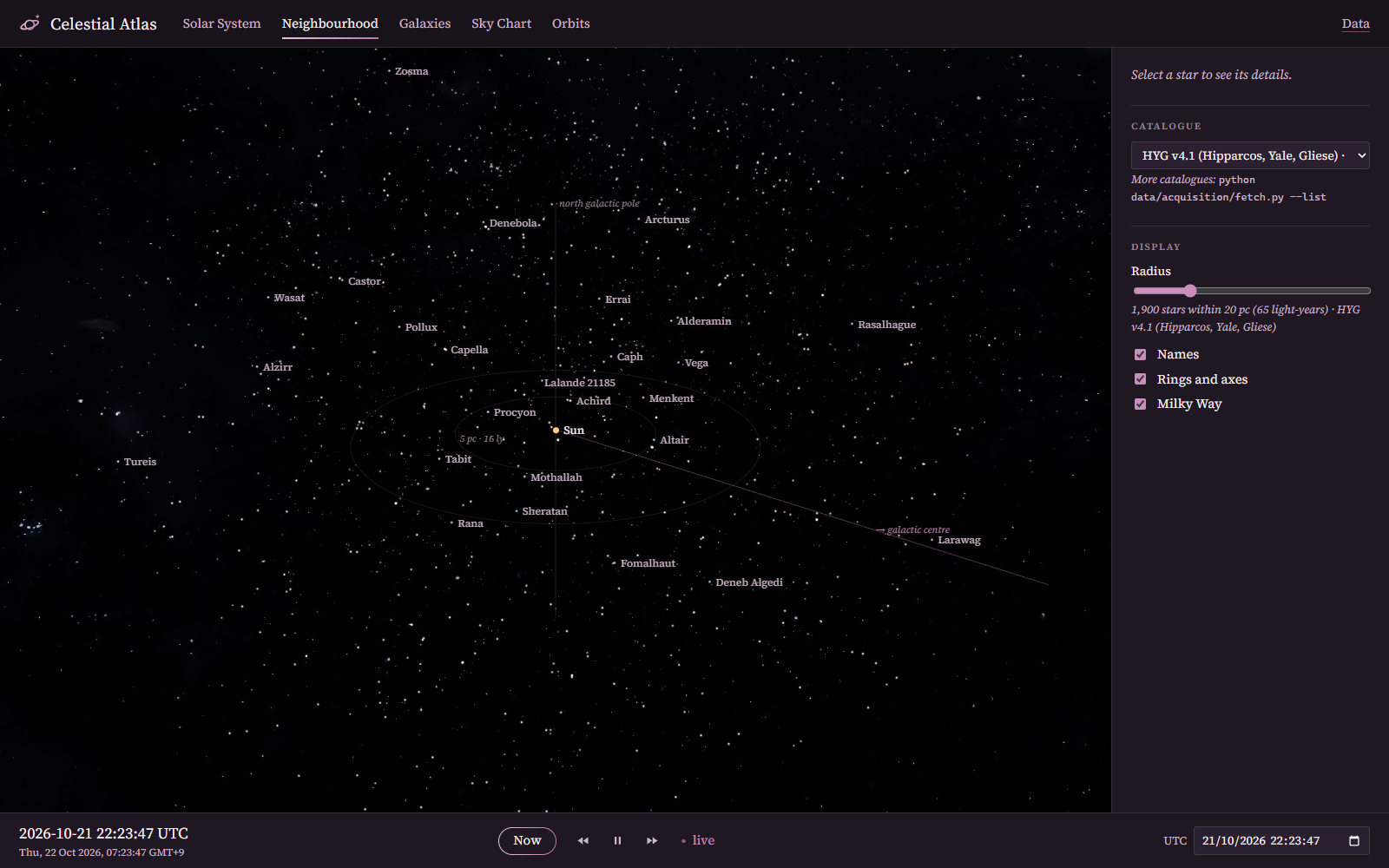Viewport: 1389px width, 868px height.
Task: Open the Solar System tab
Action: coord(221,23)
